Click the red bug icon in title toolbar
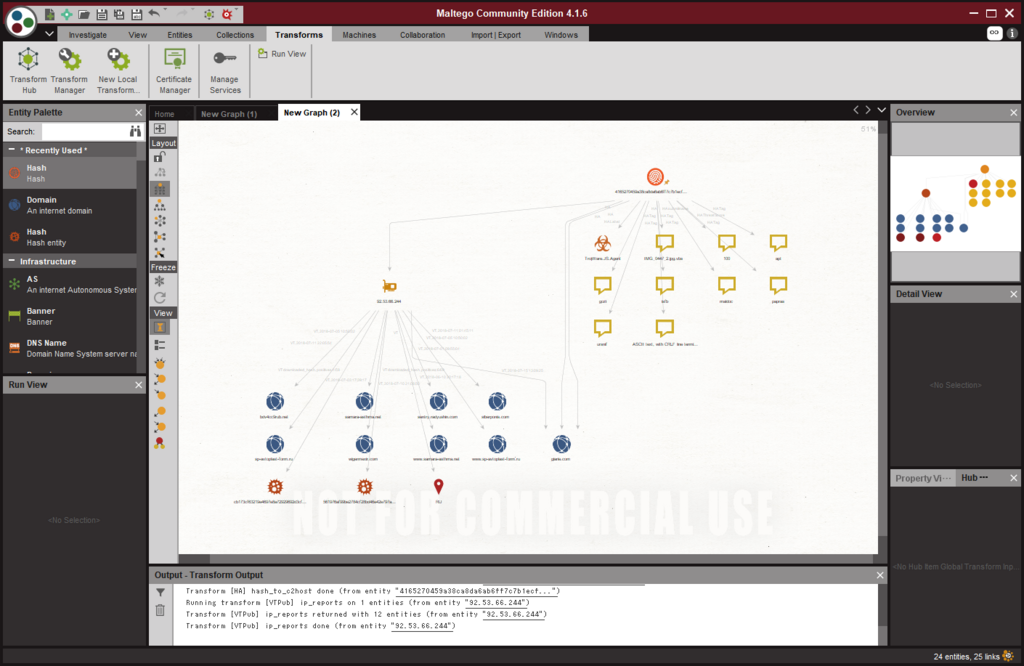The width and height of the screenshot is (1024, 666). coord(227,14)
